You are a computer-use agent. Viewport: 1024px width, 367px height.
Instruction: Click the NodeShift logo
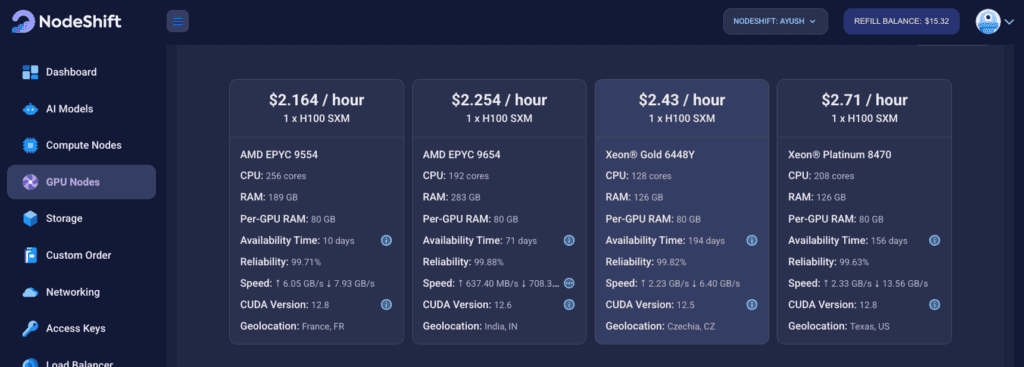point(66,22)
